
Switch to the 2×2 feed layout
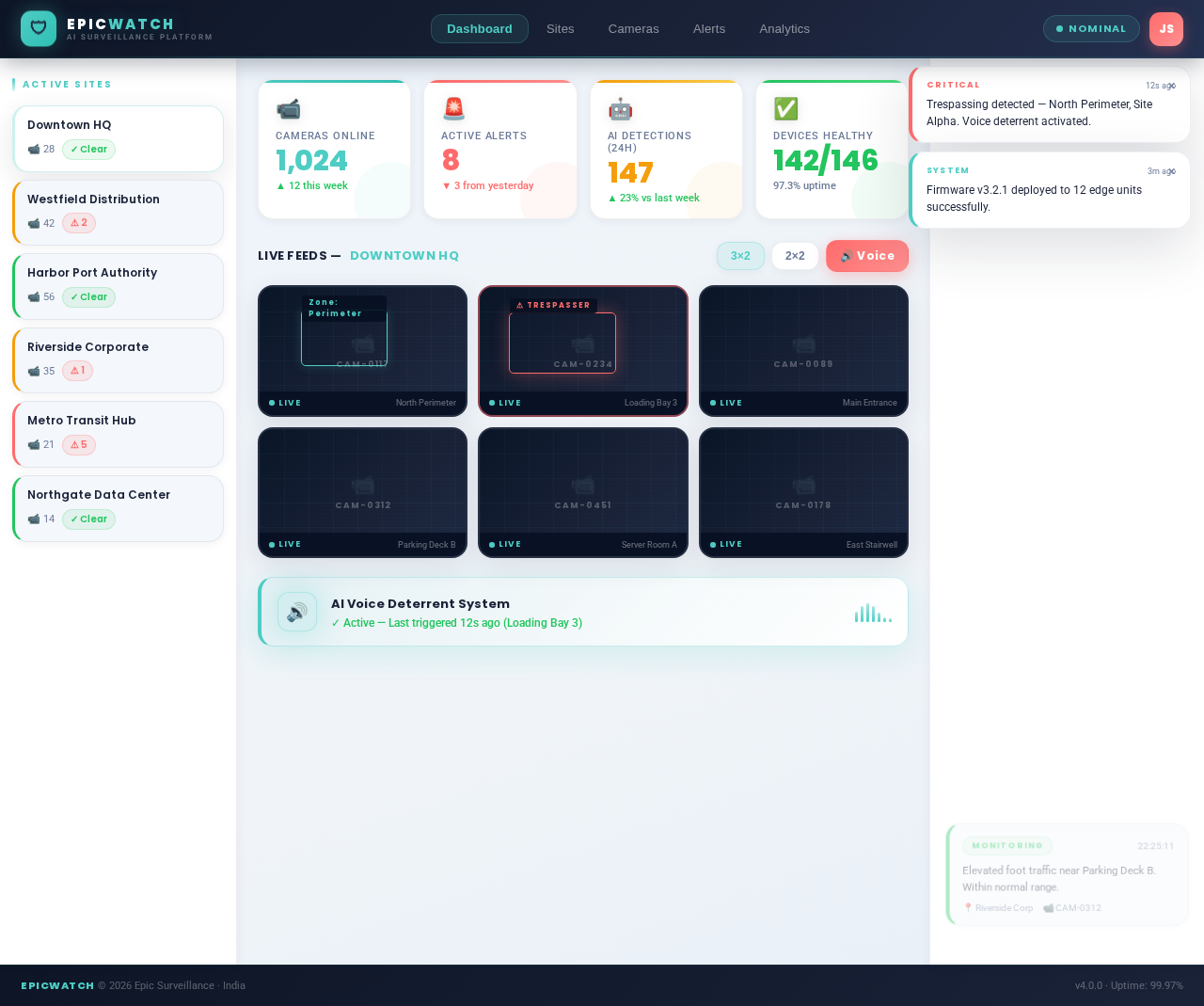[795, 255]
